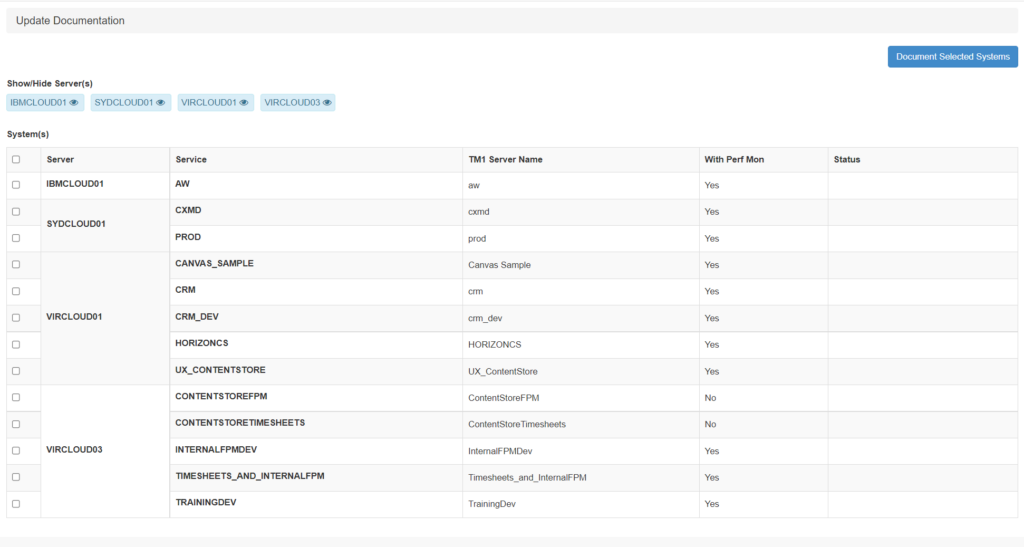The image size is (1024, 547).
Task: Click the Service column header
Action: [x=191, y=160]
